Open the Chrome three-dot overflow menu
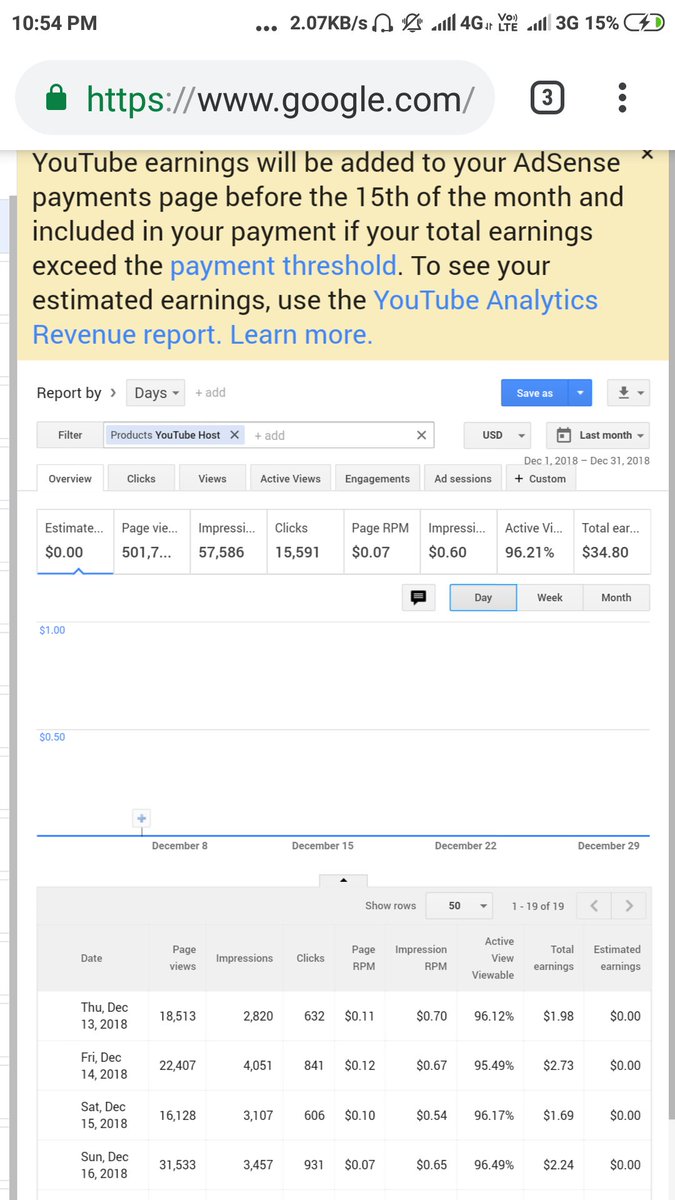675x1200 pixels. pyautogui.click(x=622, y=97)
